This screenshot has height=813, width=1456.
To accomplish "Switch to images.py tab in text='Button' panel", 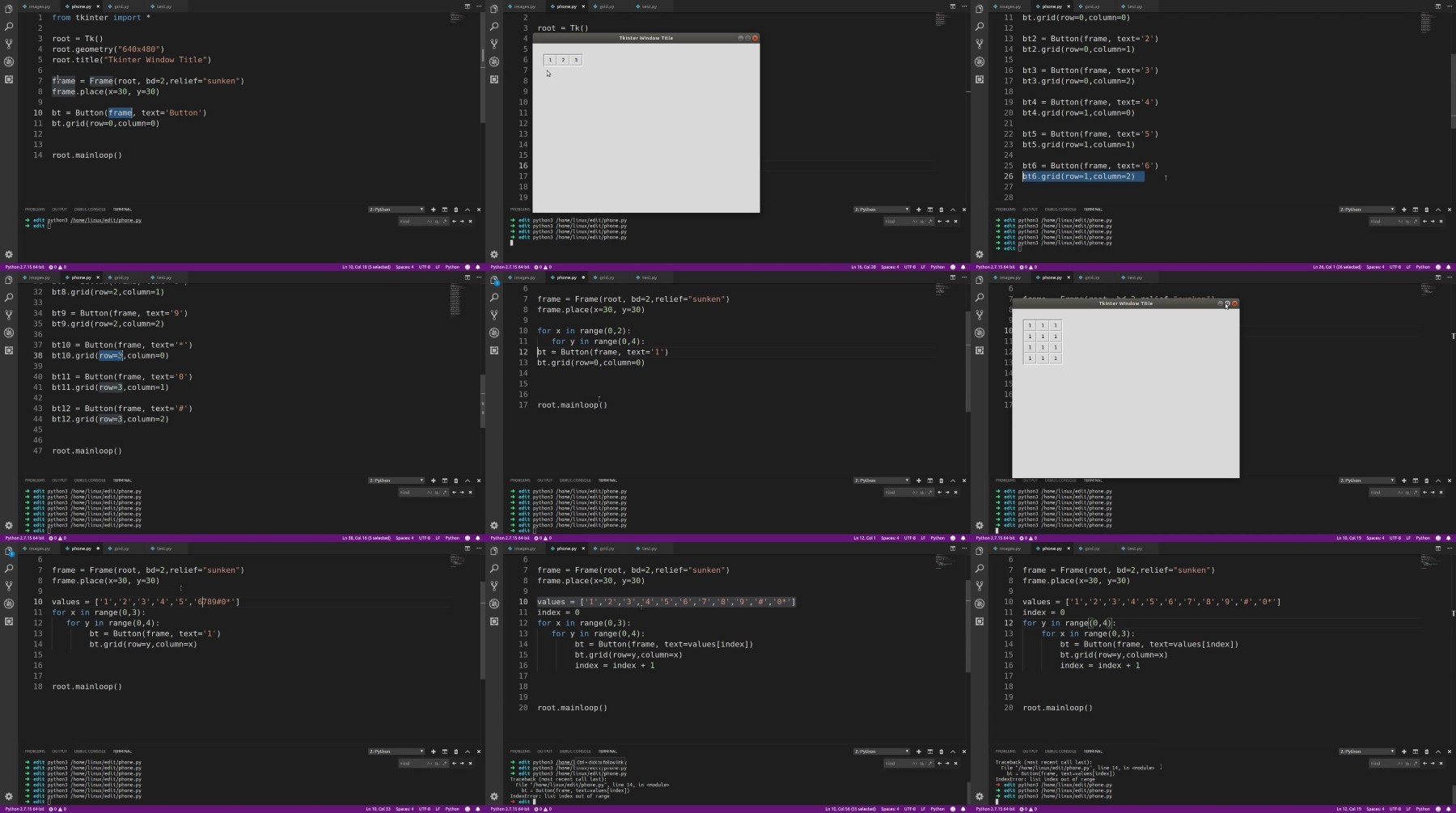I will point(39,6).
